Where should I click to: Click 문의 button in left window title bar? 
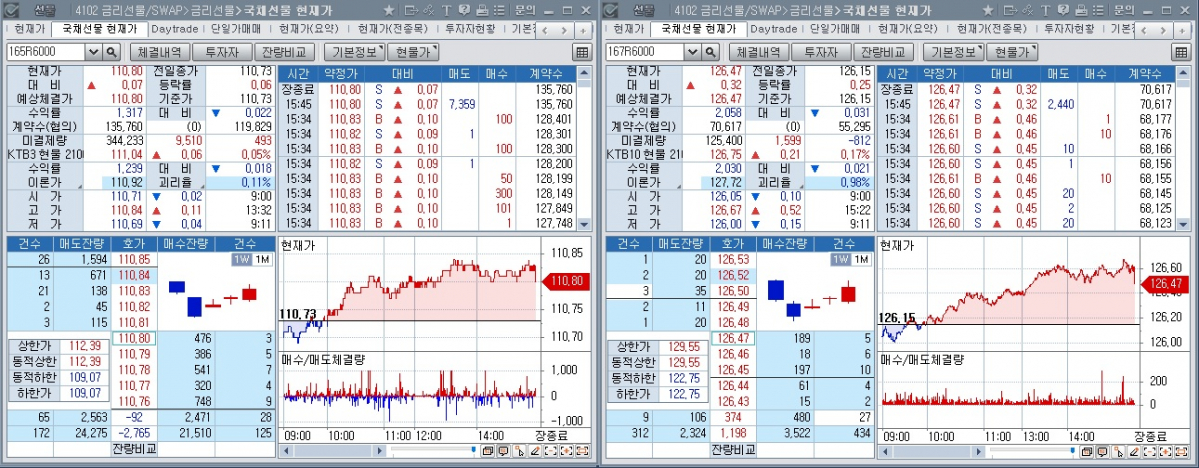pyautogui.click(x=525, y=11)
